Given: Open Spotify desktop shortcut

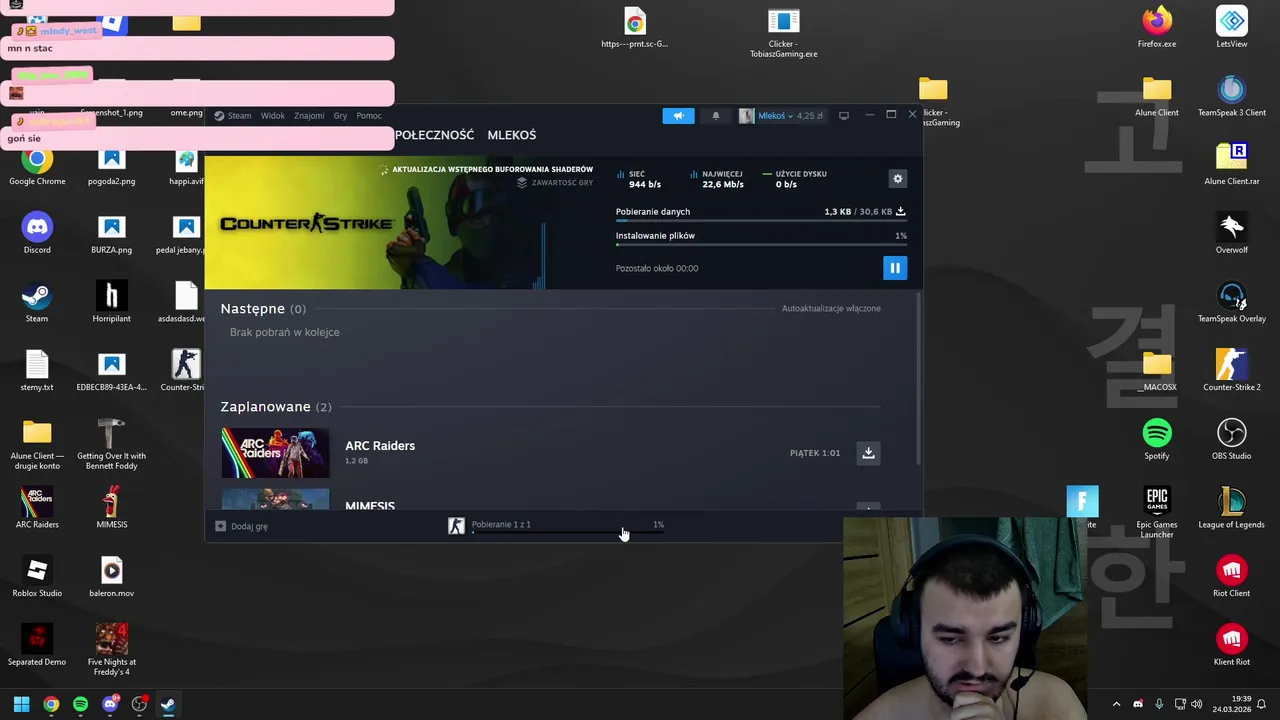Looking at the screenshot, I should click(1157, 439).
